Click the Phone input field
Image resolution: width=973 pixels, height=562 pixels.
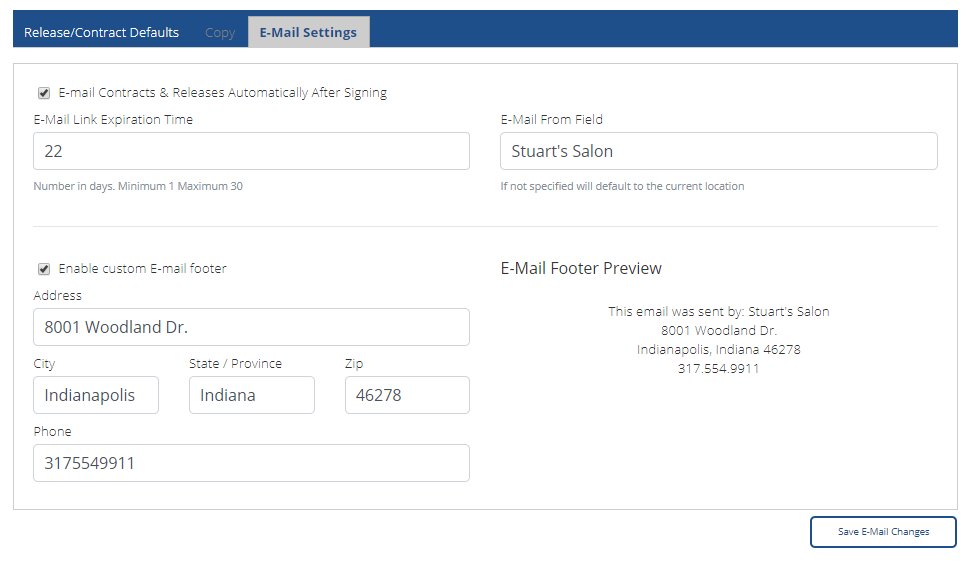pyautogui.click(x=251, y=463)
